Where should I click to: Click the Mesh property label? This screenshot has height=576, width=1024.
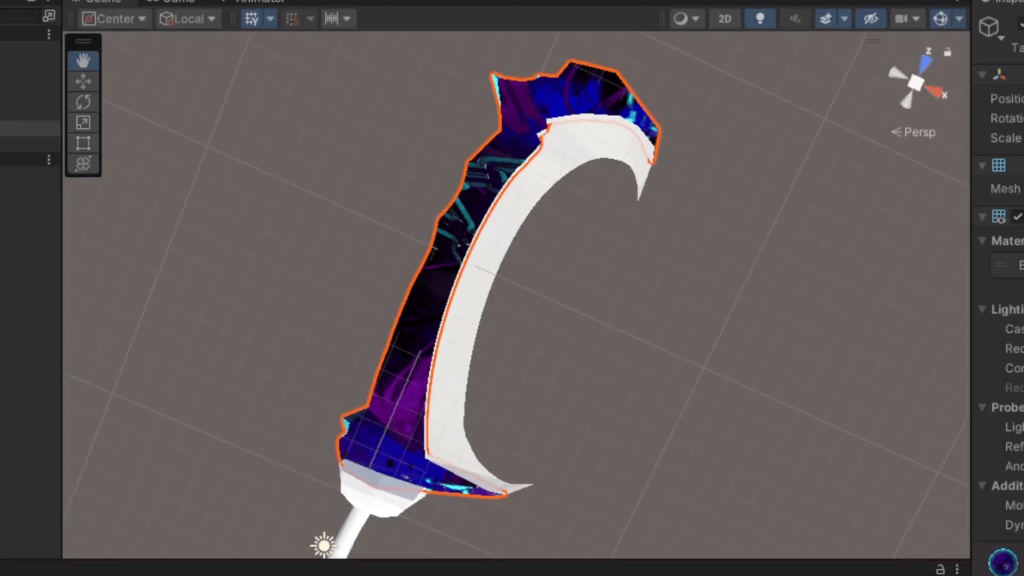click(x=1005, y=189)
